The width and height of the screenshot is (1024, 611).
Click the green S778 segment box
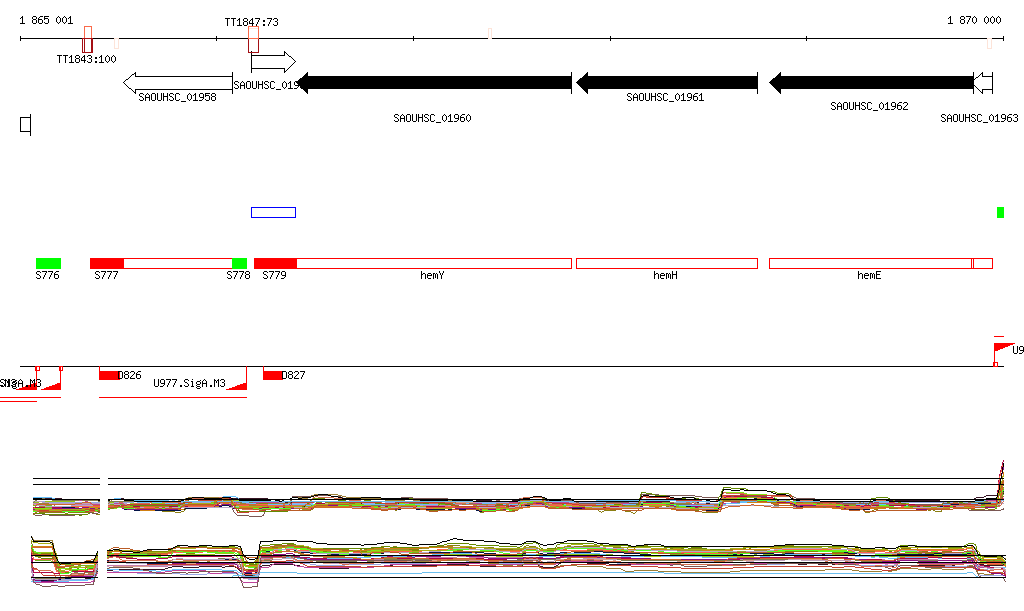[240, 263]
